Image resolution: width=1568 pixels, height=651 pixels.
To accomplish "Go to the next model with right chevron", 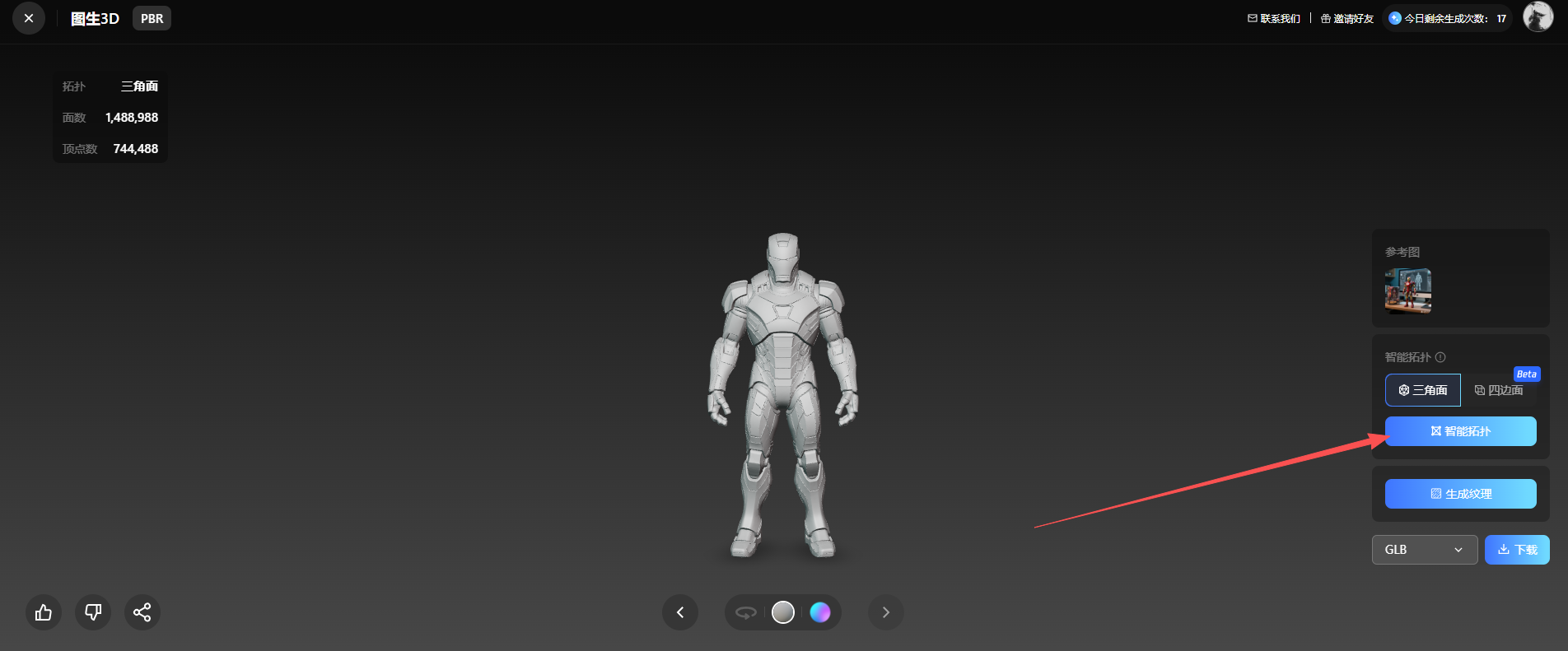I will coord(886,612).
